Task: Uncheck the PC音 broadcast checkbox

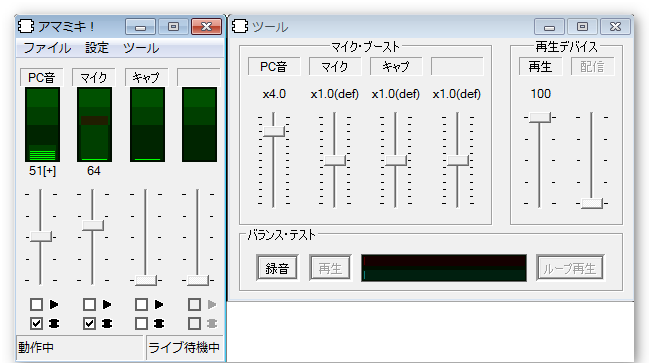Action: tap(36, 323)
